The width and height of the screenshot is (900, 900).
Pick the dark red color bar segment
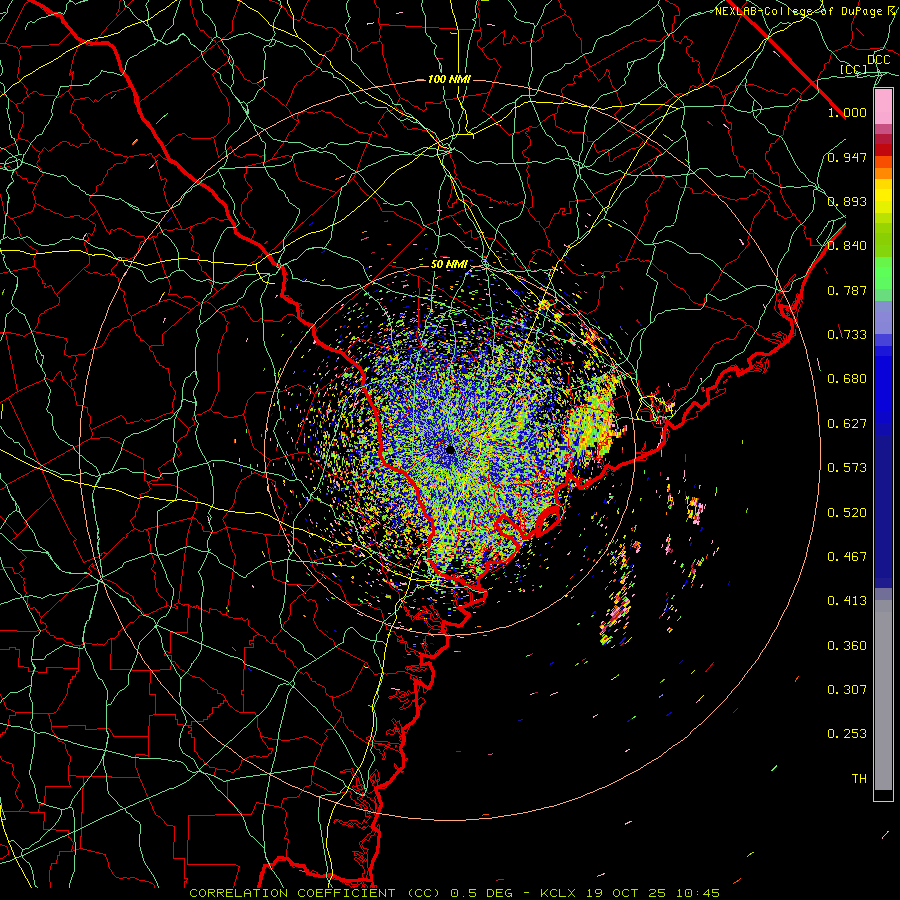pos(883,150)
